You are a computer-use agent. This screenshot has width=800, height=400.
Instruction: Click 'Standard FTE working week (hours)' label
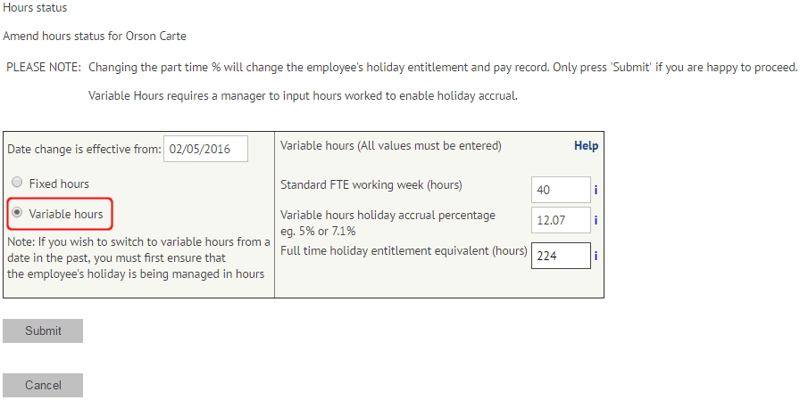[x=371, y=185]
